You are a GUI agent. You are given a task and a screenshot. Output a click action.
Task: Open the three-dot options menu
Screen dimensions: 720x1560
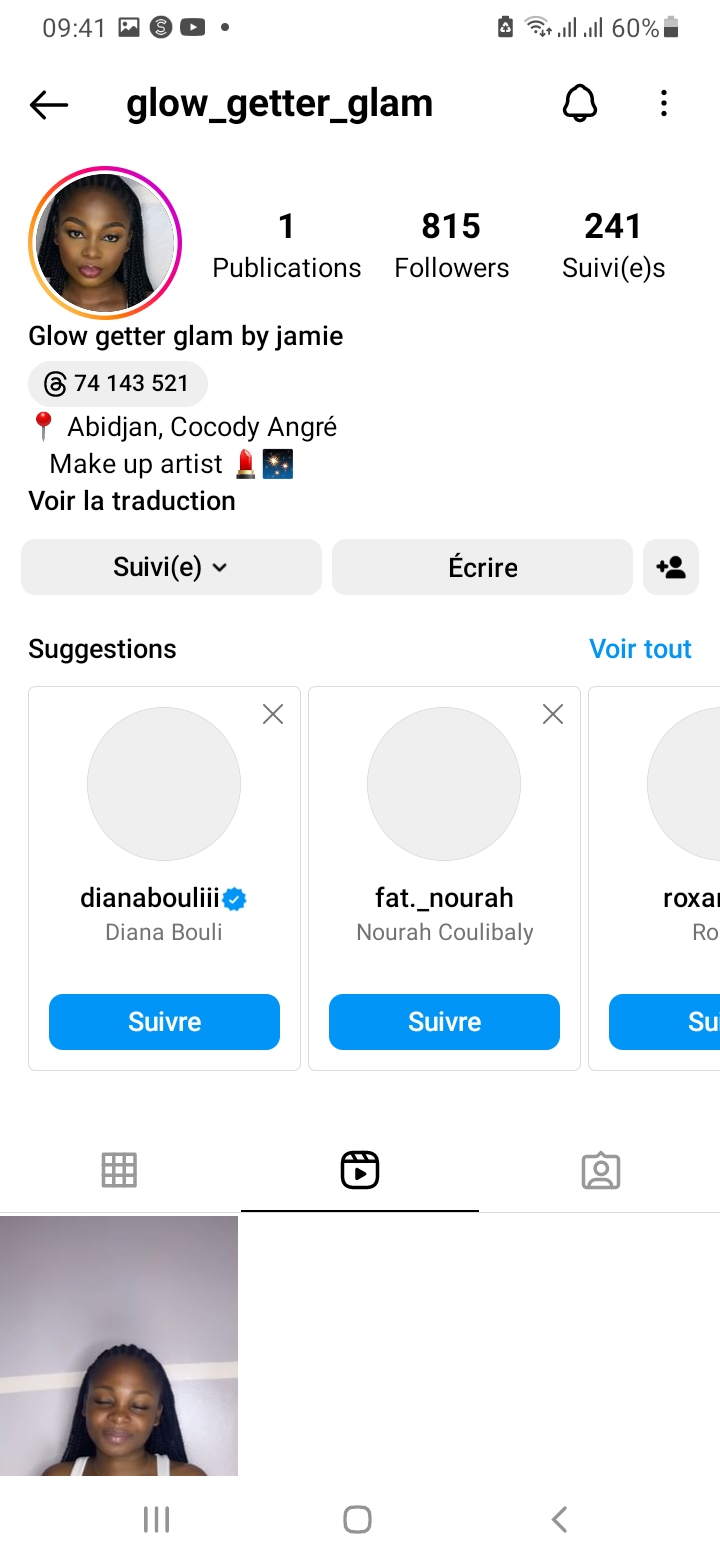tap(664, 103)
